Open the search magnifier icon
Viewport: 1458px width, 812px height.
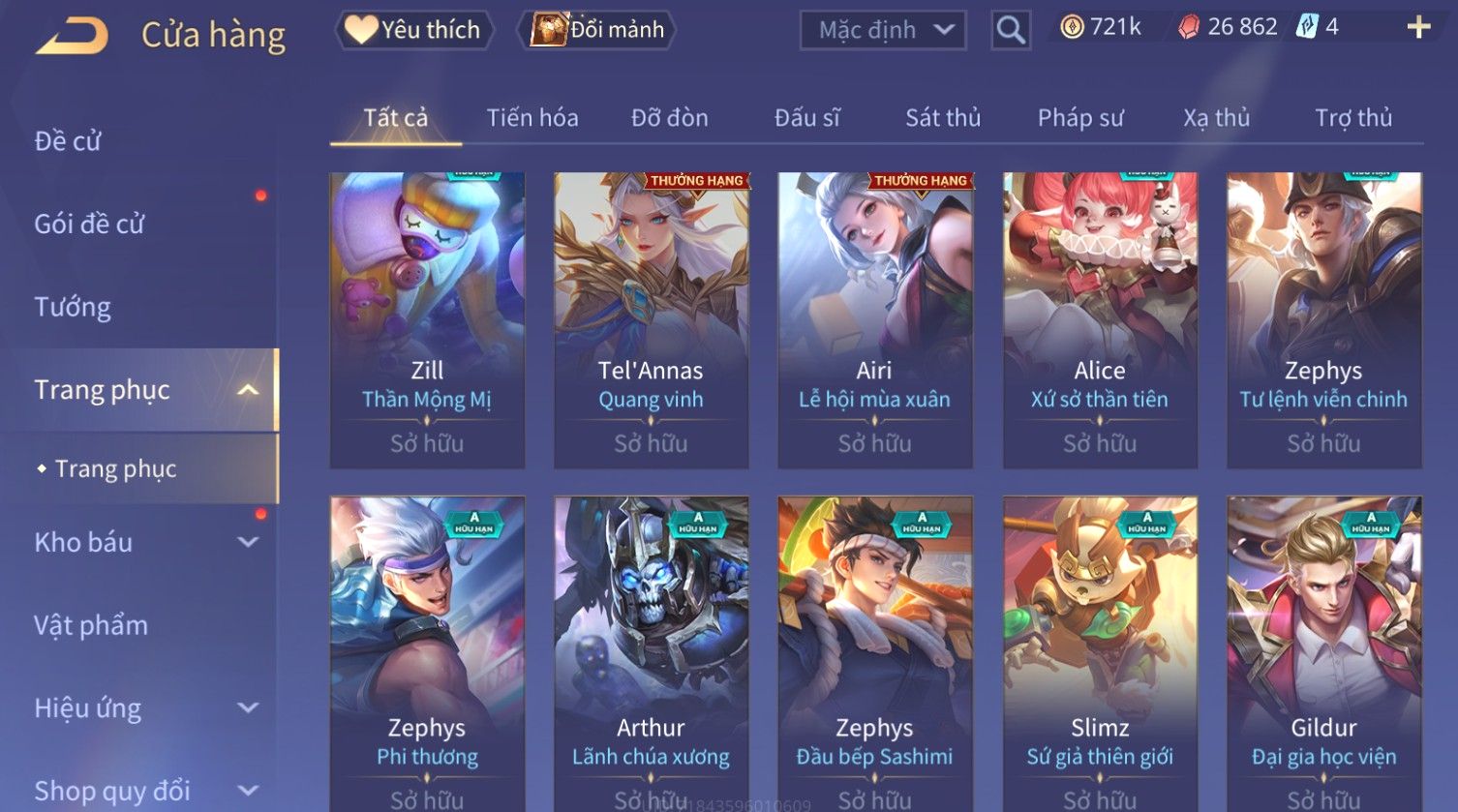coord(1011,30)
